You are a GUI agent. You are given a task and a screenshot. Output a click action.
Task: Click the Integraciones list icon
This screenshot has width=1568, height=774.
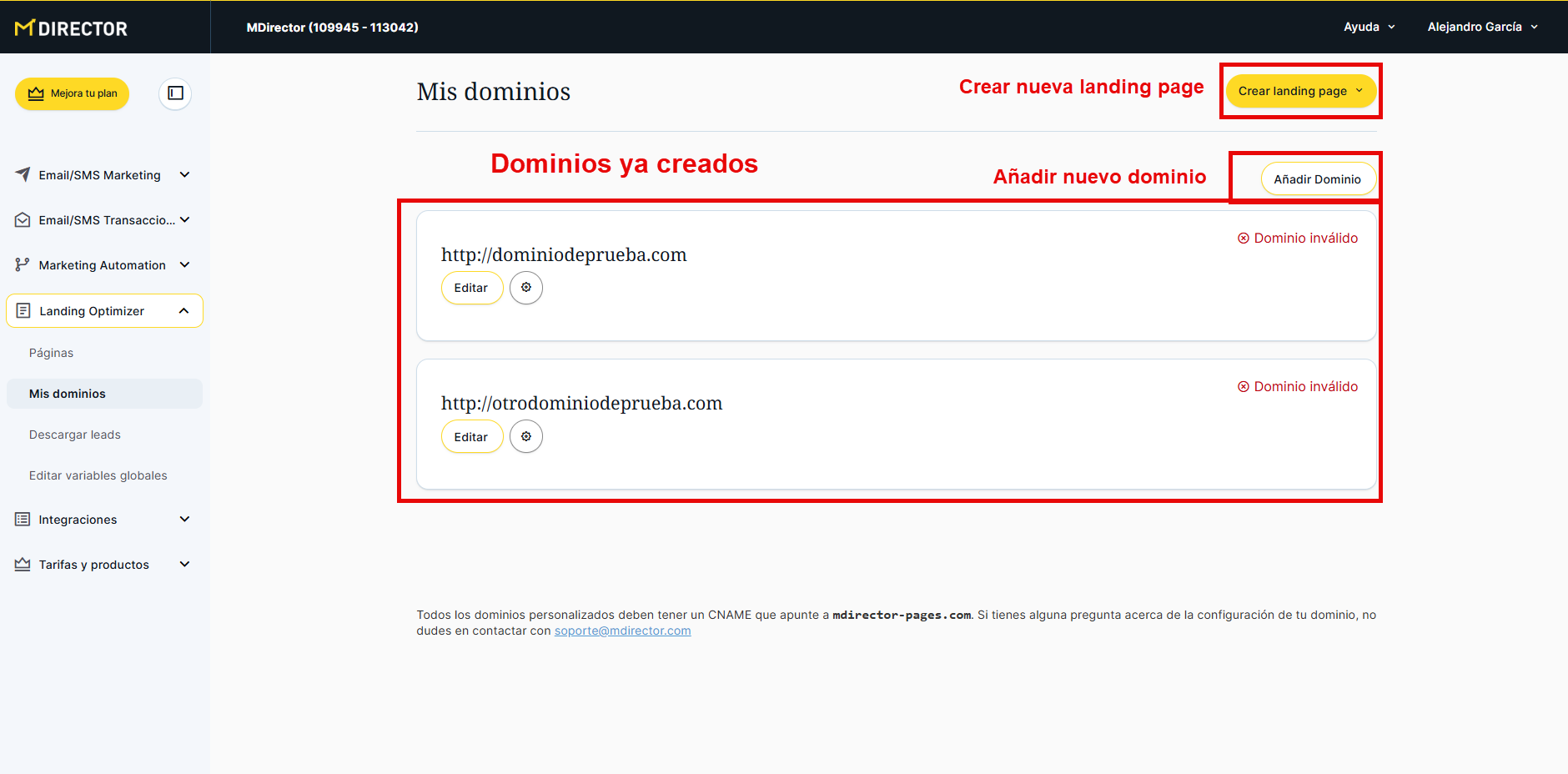tap(23, 520)
